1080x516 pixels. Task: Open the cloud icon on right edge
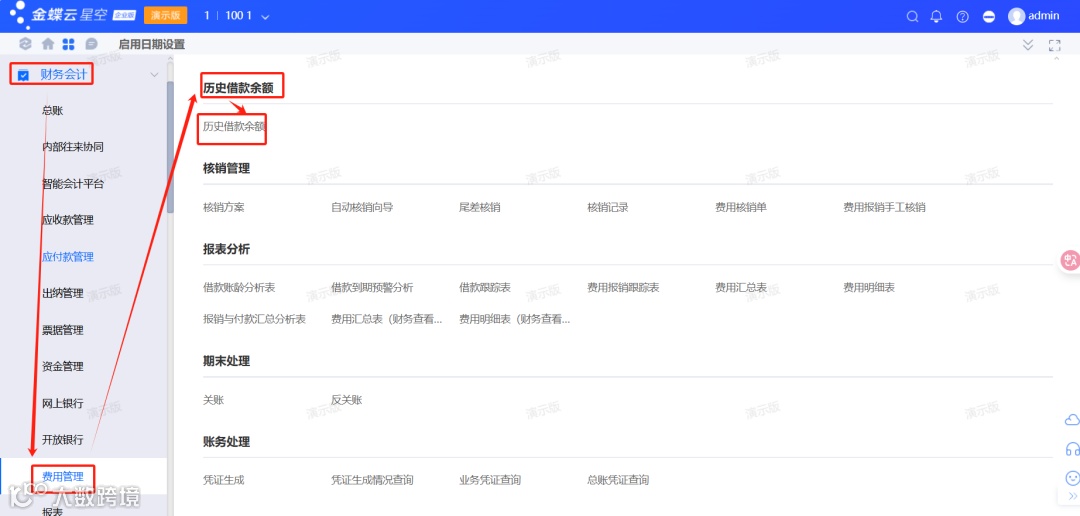1072,420
